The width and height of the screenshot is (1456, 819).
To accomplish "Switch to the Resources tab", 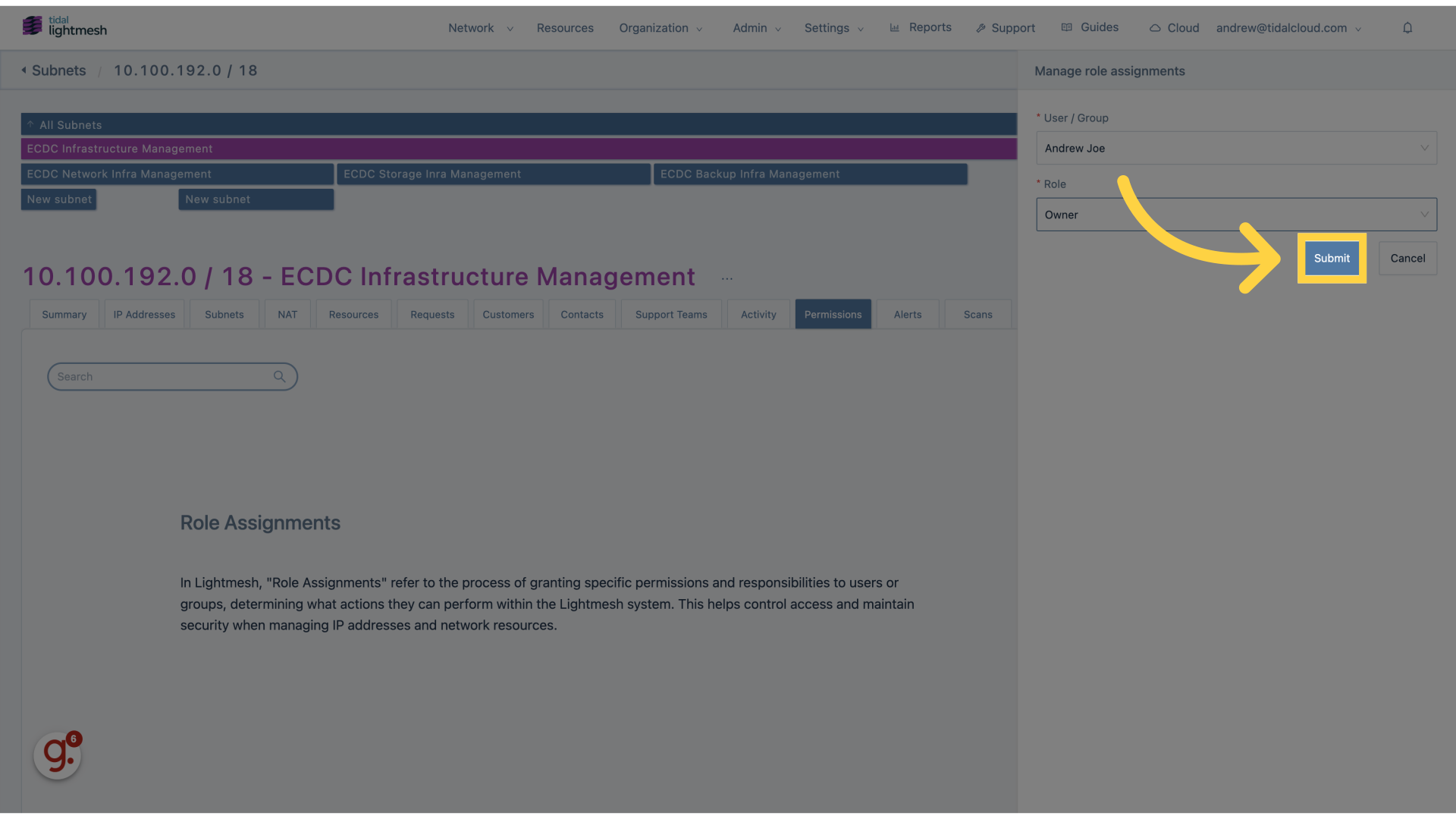I will [x=353, y=314].
